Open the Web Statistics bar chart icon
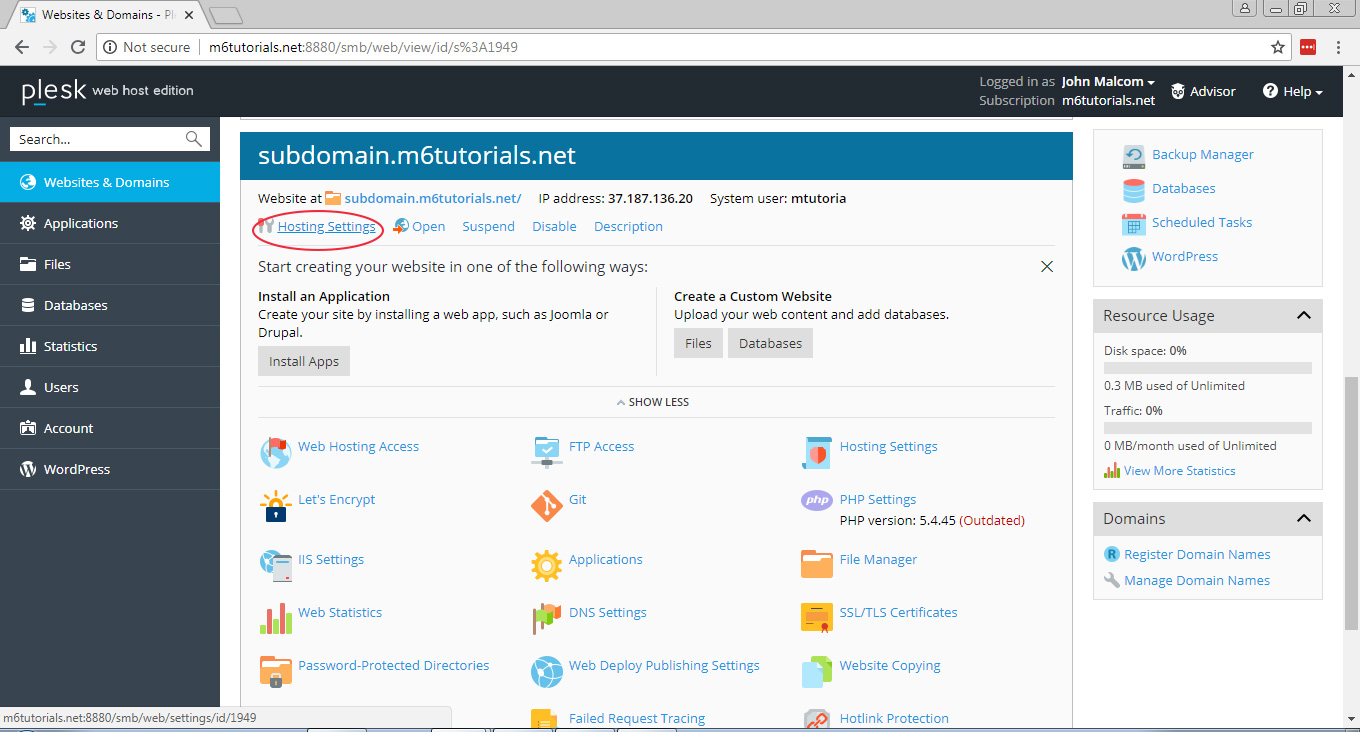This screenshot has height=732, width=1360. pos(275,619)
